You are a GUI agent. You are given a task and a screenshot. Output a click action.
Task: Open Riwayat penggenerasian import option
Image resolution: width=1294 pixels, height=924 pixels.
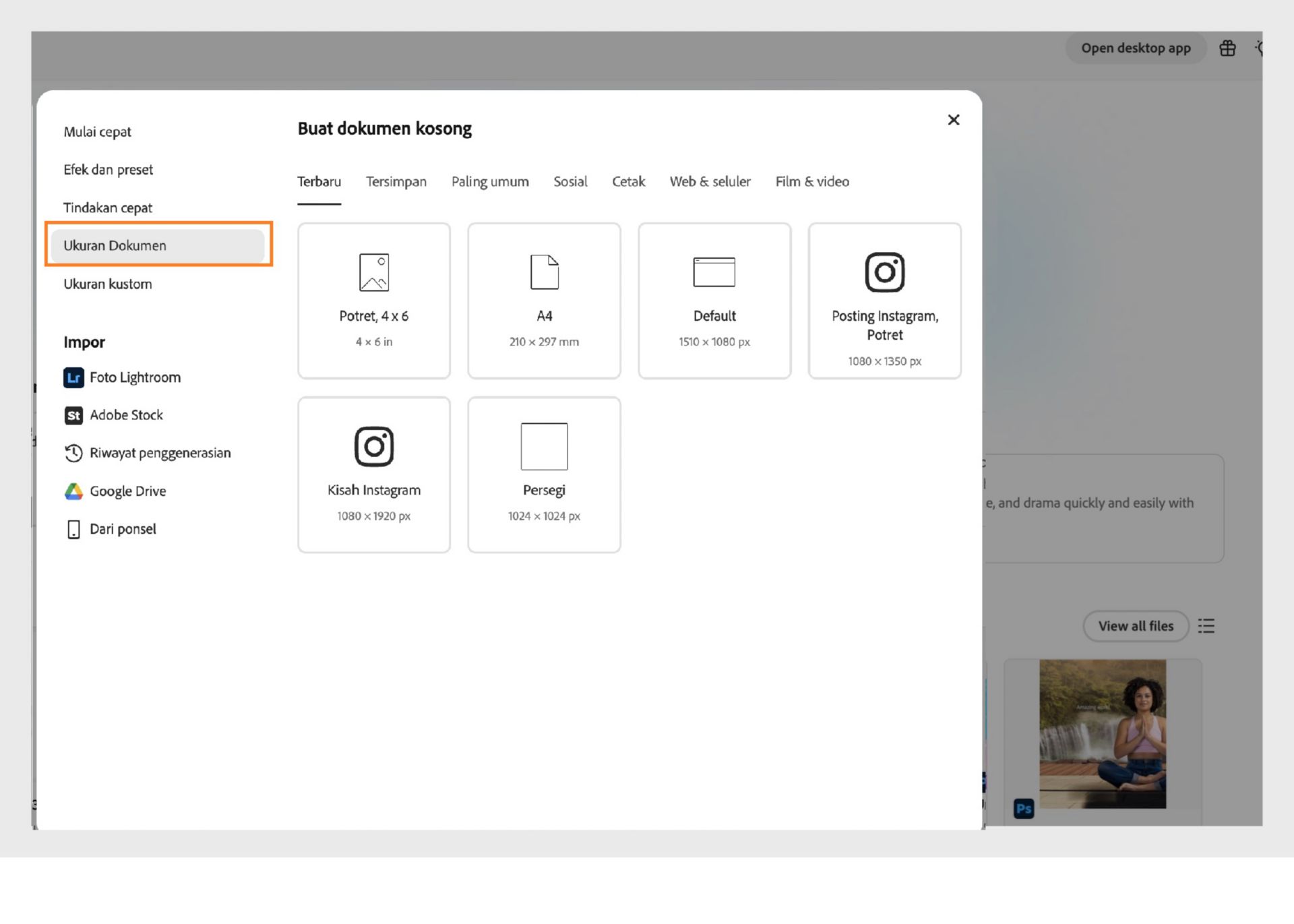tap(147, 453)
